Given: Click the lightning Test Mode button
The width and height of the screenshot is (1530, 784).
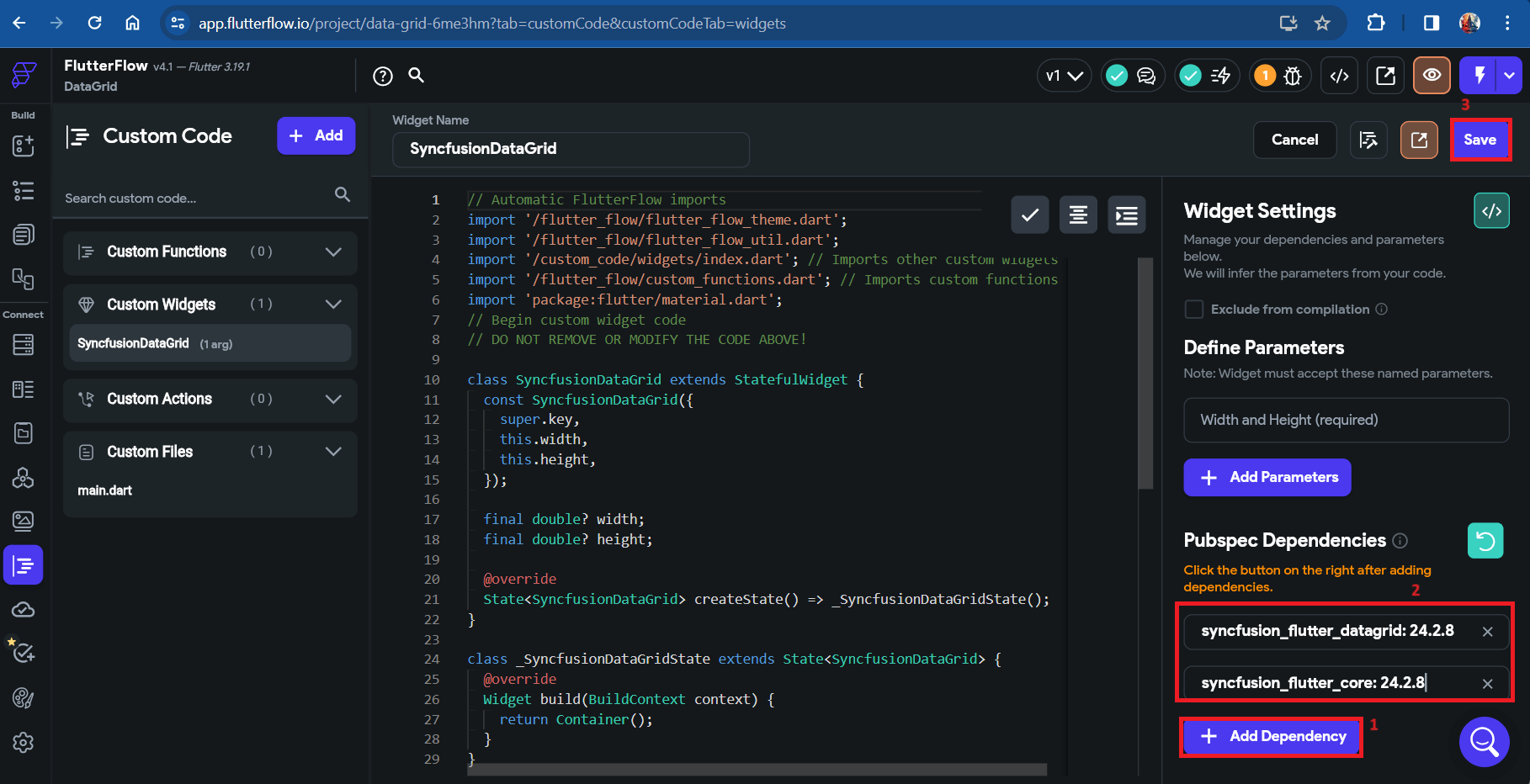Looking at the screenshot, I should coord(1480,76).
